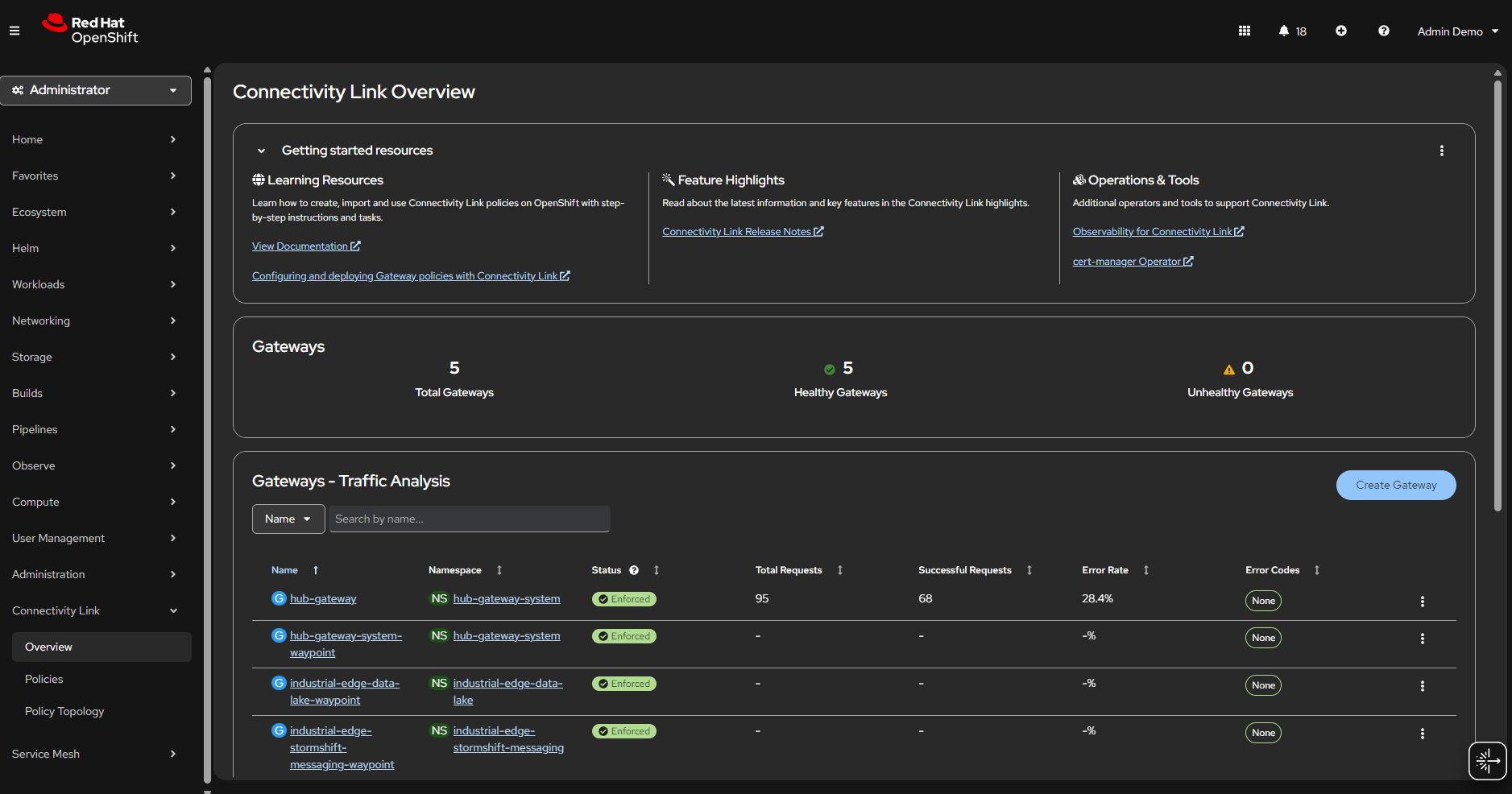The height and width of the screenshot is (794, 1512).
Task: Select Policy Topology nav item
Action: (x=101, y=711)
